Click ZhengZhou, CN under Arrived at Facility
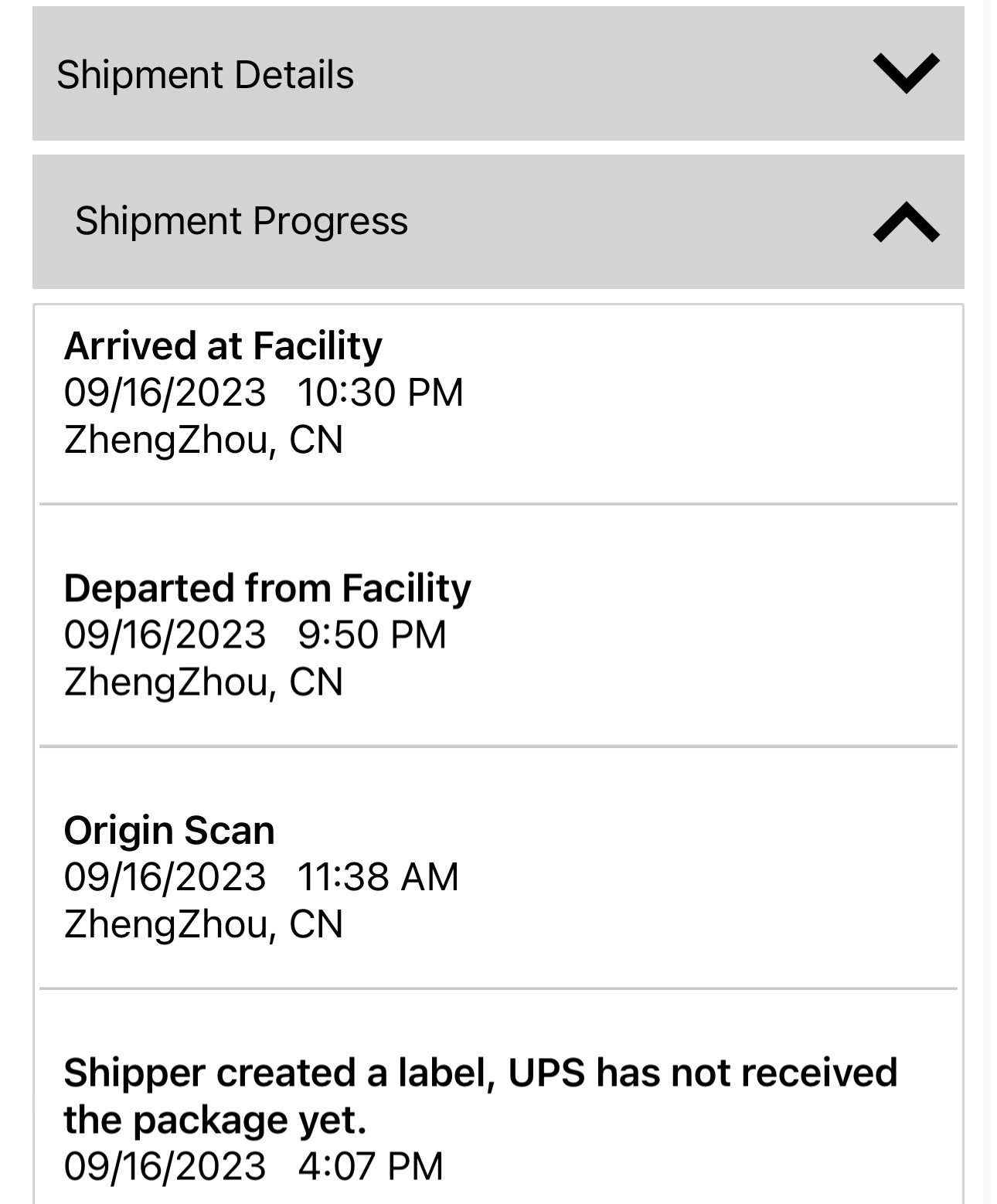 203,440
